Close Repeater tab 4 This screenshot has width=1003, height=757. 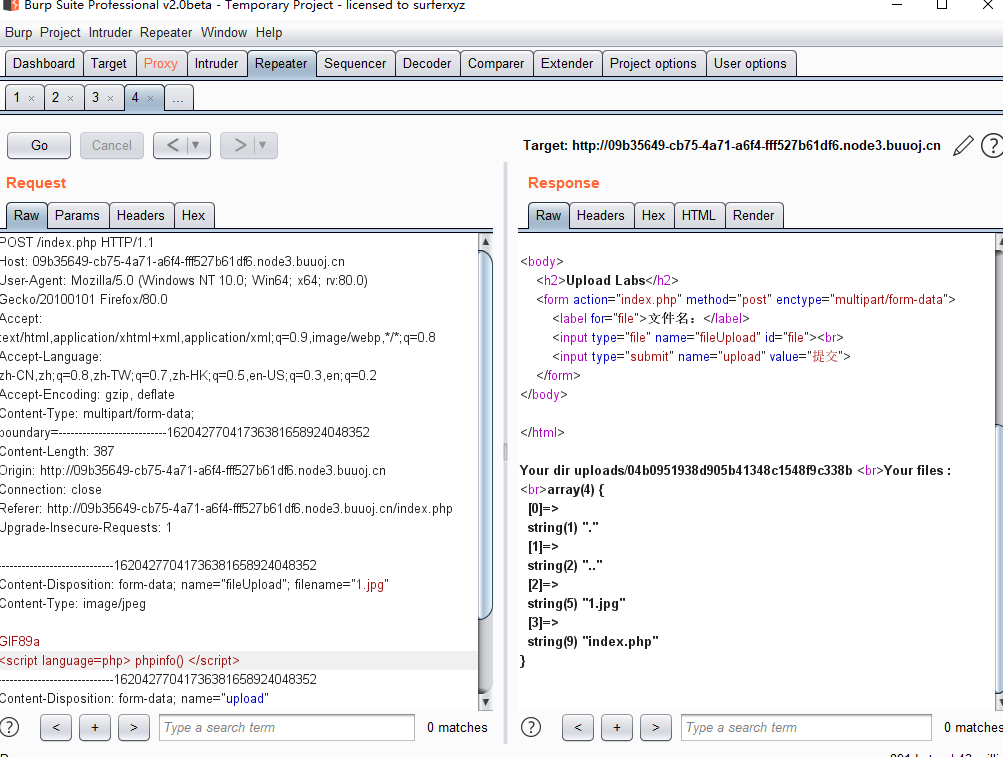click(x=150, y=99)
